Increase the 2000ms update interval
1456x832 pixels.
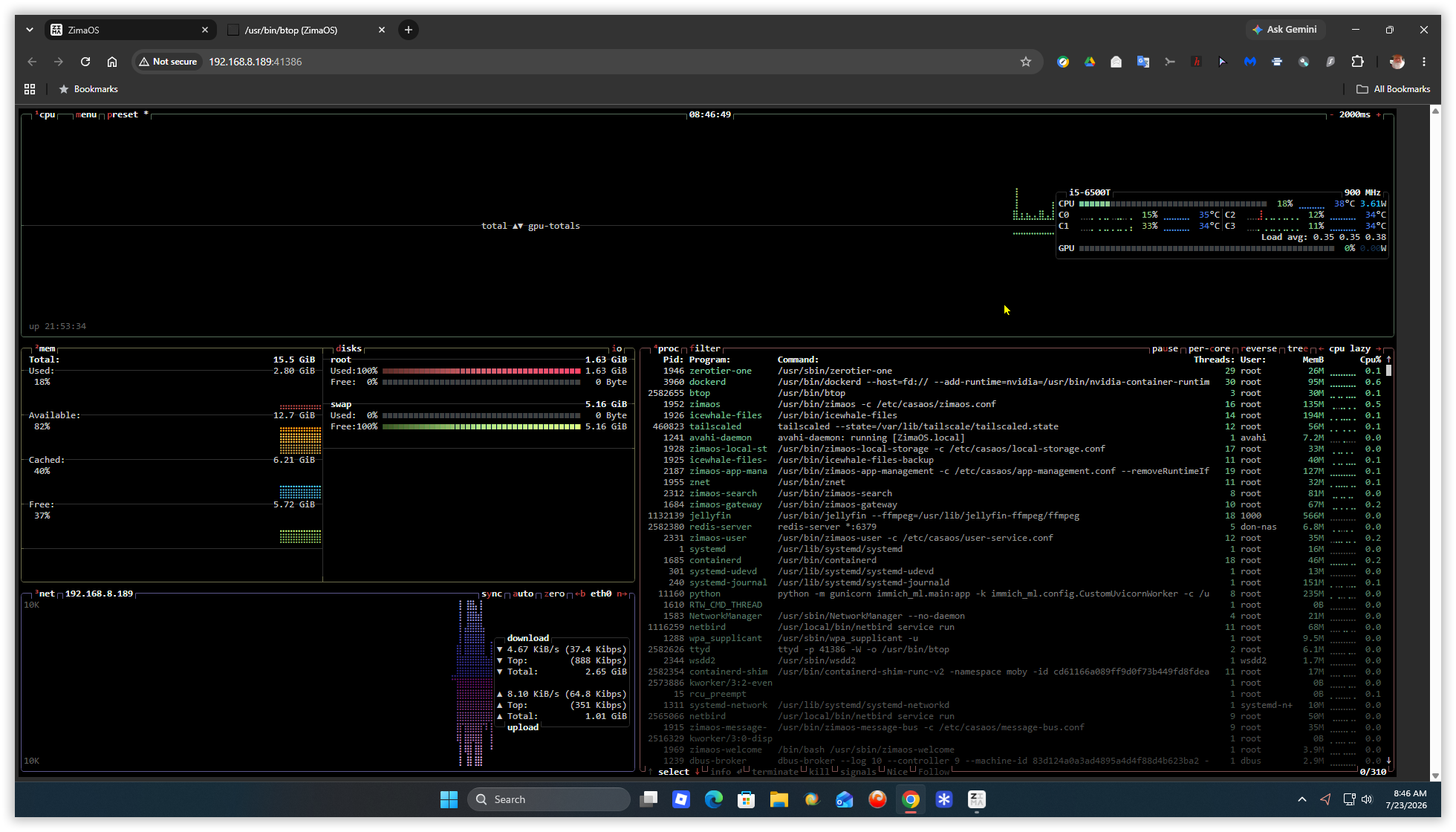tap(1379, 114)
